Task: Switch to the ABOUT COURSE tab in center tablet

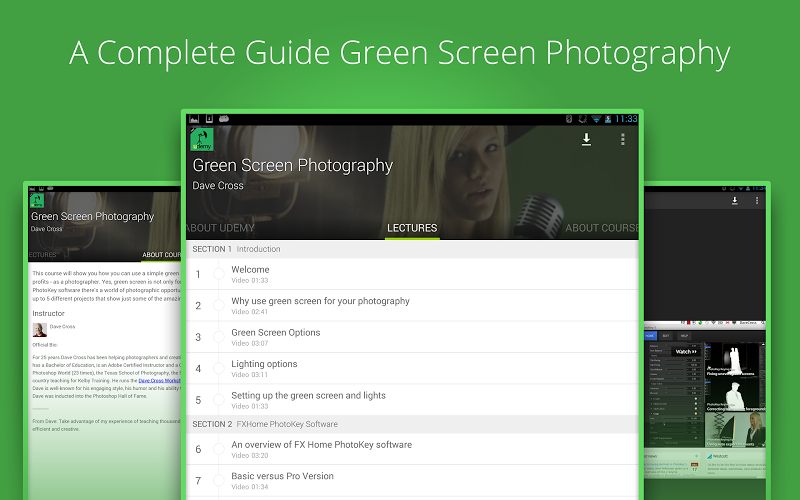Action: coord(602,228)
